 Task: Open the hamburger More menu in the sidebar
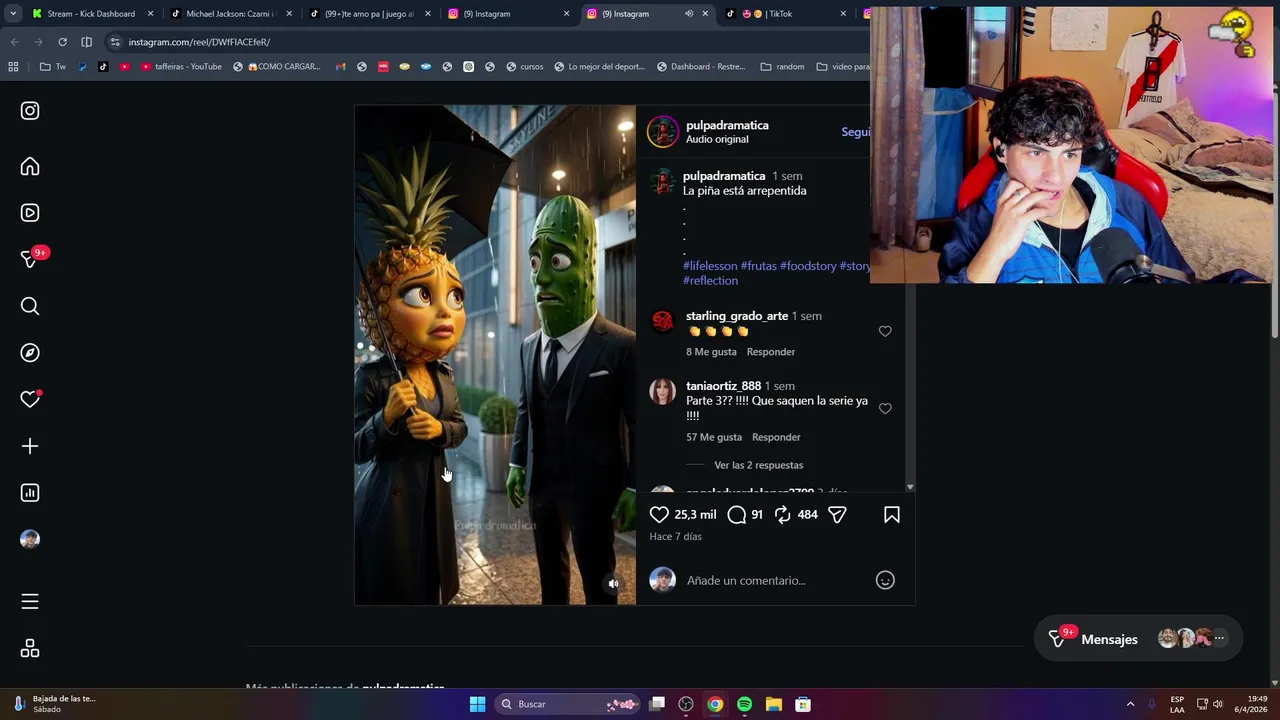(x=30, y=602)
